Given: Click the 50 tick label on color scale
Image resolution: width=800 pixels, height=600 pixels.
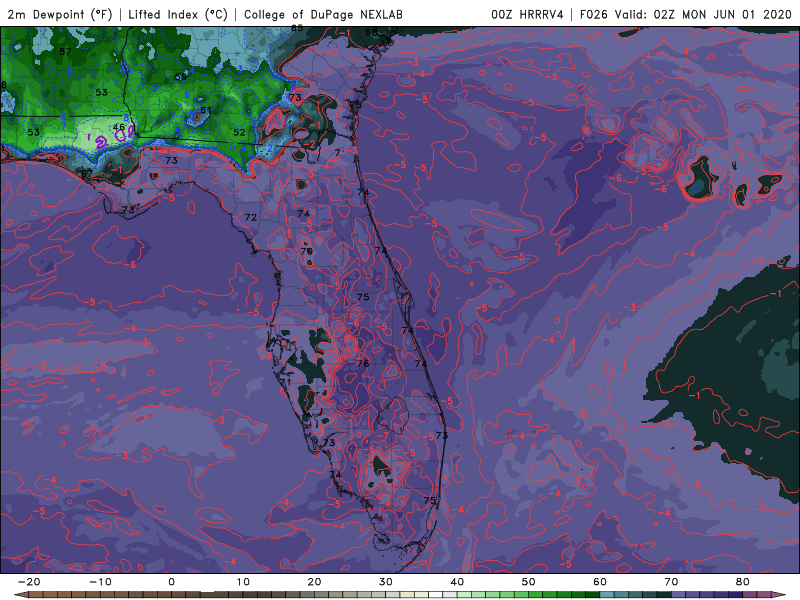Looking at the screenshot, I should point(529,582).
